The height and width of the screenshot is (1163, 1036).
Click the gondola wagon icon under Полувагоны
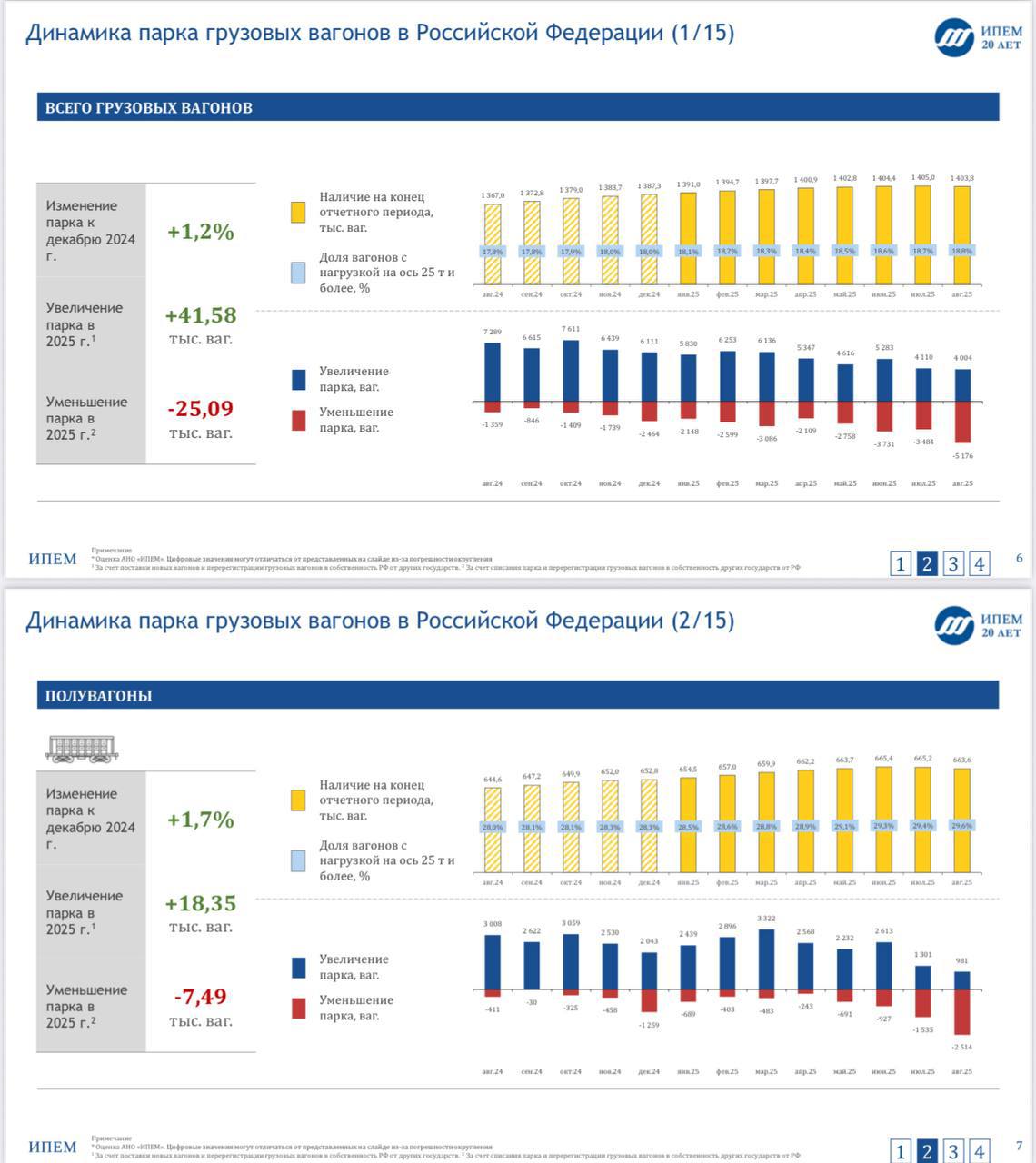coord(81,748)
